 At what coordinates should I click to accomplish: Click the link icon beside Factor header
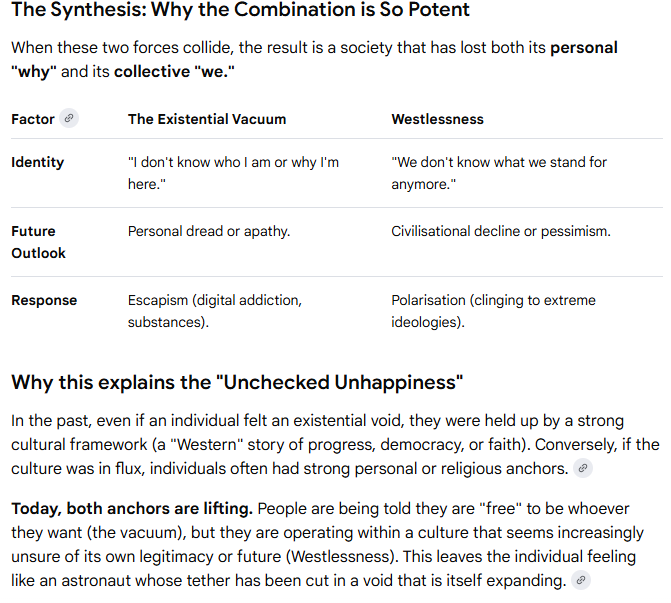point(69,119)
